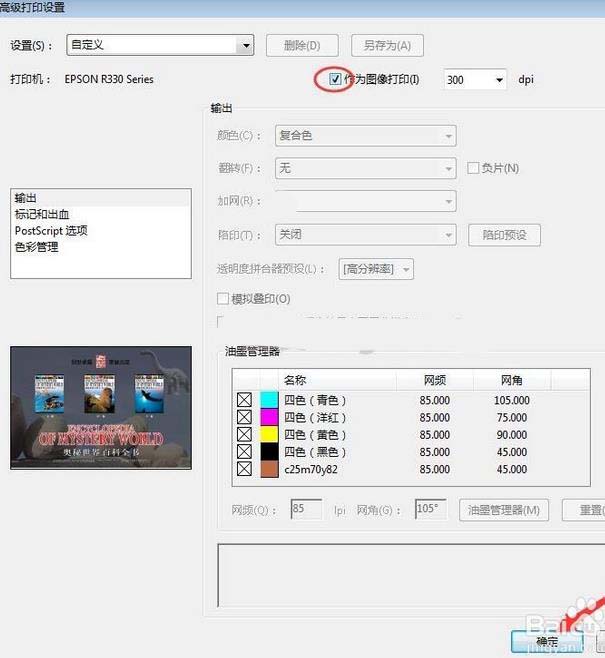
Task: Click the brown c25m70y82 swatch
Action: click(269, 469)
